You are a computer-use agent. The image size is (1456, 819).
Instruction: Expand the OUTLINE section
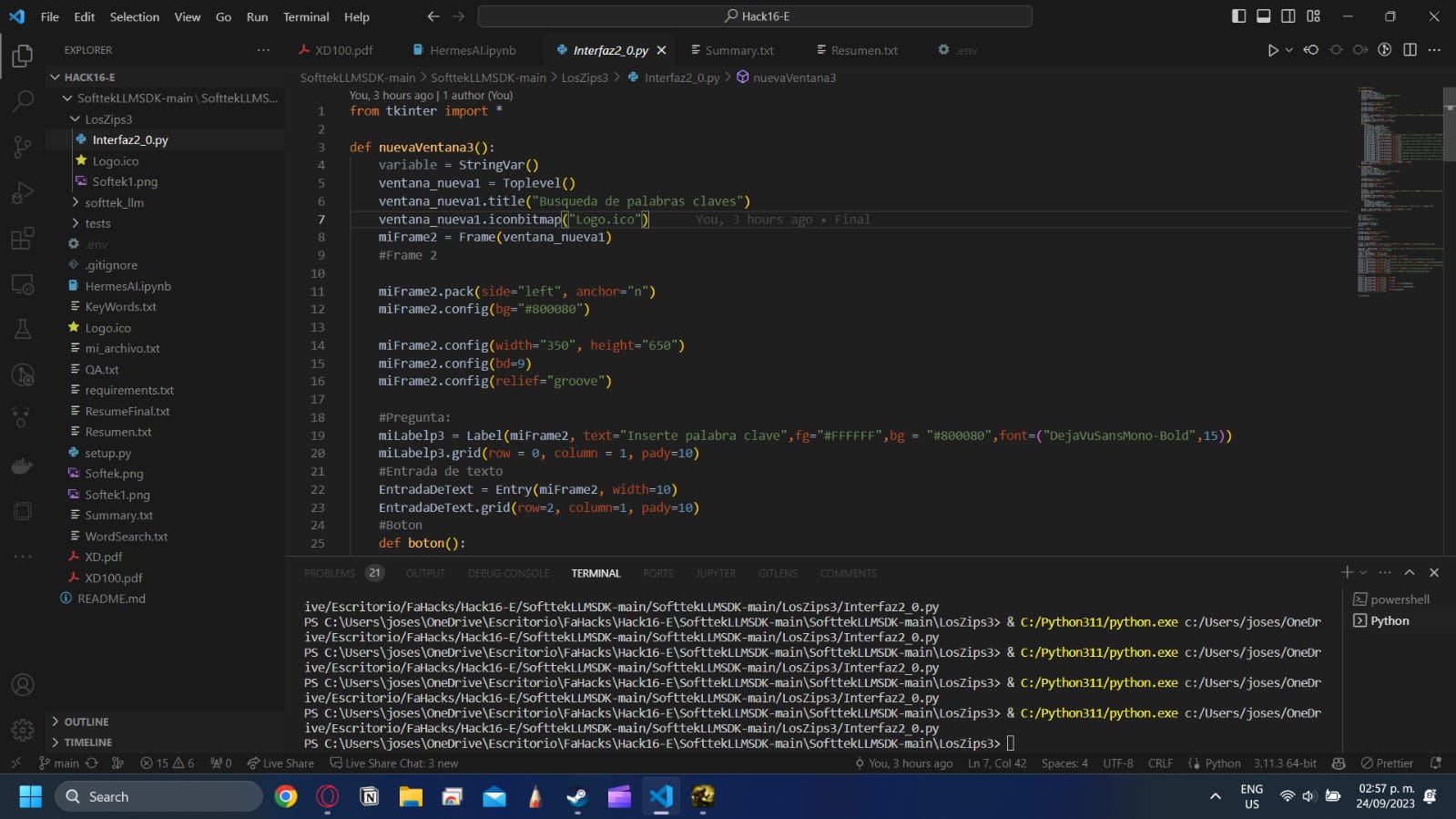pos(86,722)
